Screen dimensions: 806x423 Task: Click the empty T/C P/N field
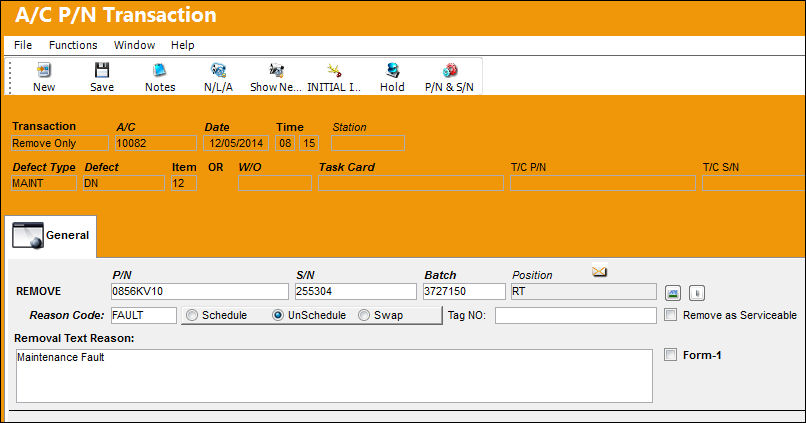point(603,183)
